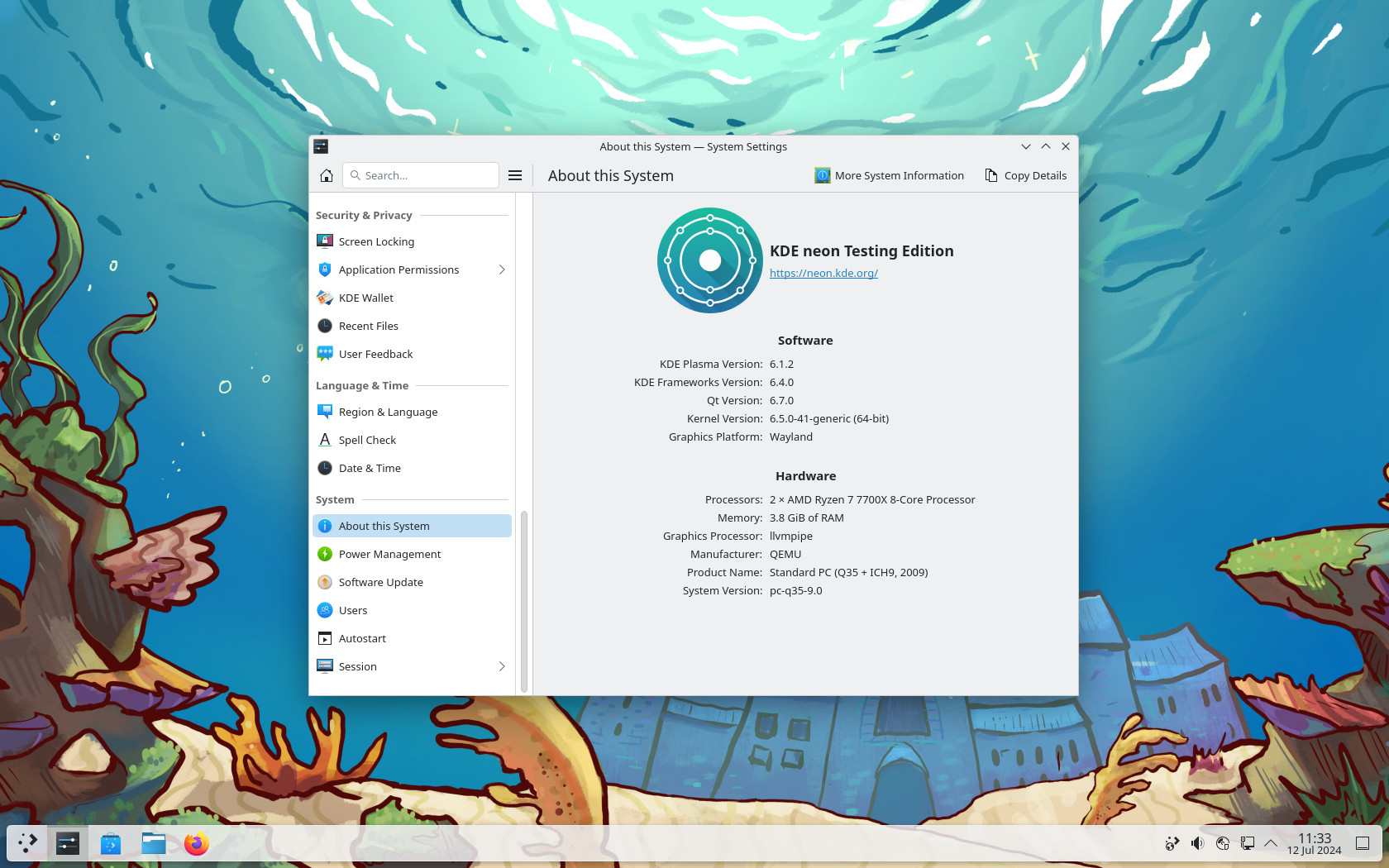Open the hamburger menu beside the search field
Viewport: 1389px width, 868px height.
click(x=515, y=175)
